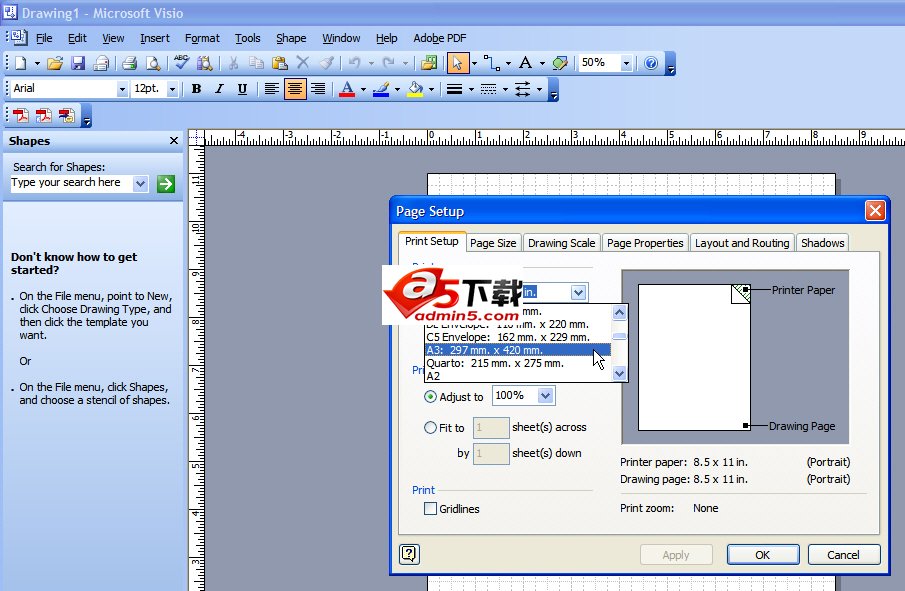Toggle bold formatting
The width and height of the screenshot is (905, 591).
point(196,89)
